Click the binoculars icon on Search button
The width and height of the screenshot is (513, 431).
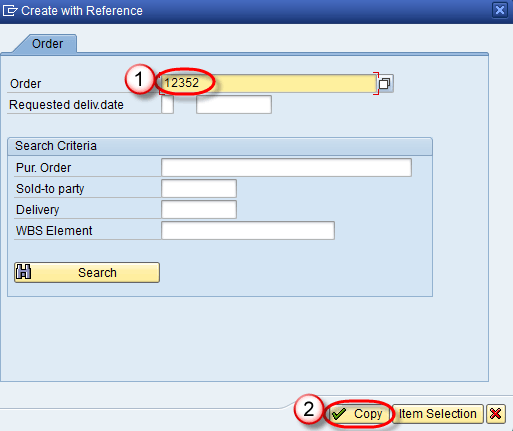[x=24, y=272]
